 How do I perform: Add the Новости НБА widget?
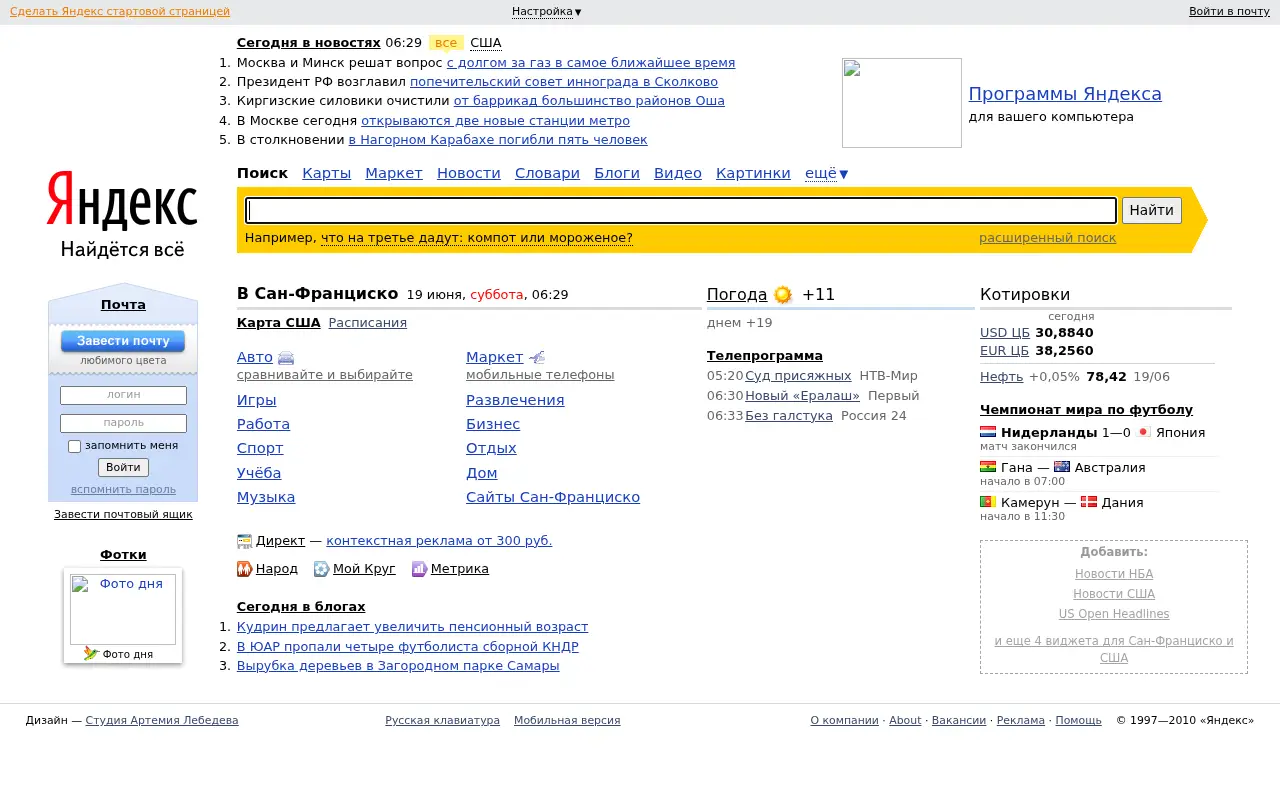point(1114,574)
